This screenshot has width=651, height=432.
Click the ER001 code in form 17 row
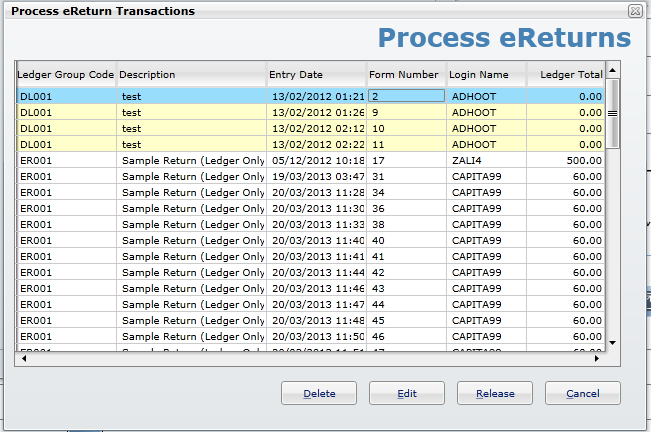click(66, 161)
